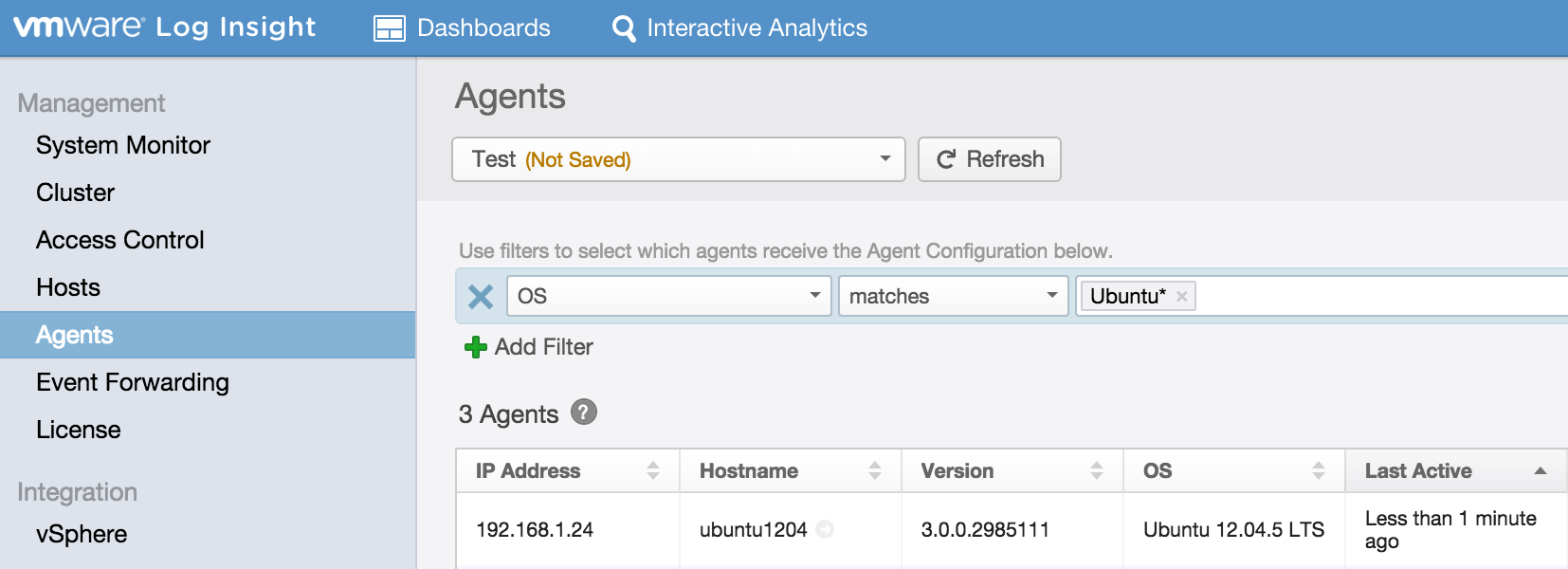Image resolution: width=1568 pixels, height=569 pixels.
Task: Toggle Last Active sort order arrow
Action: pyautogui.click(x=1540, y=470)
